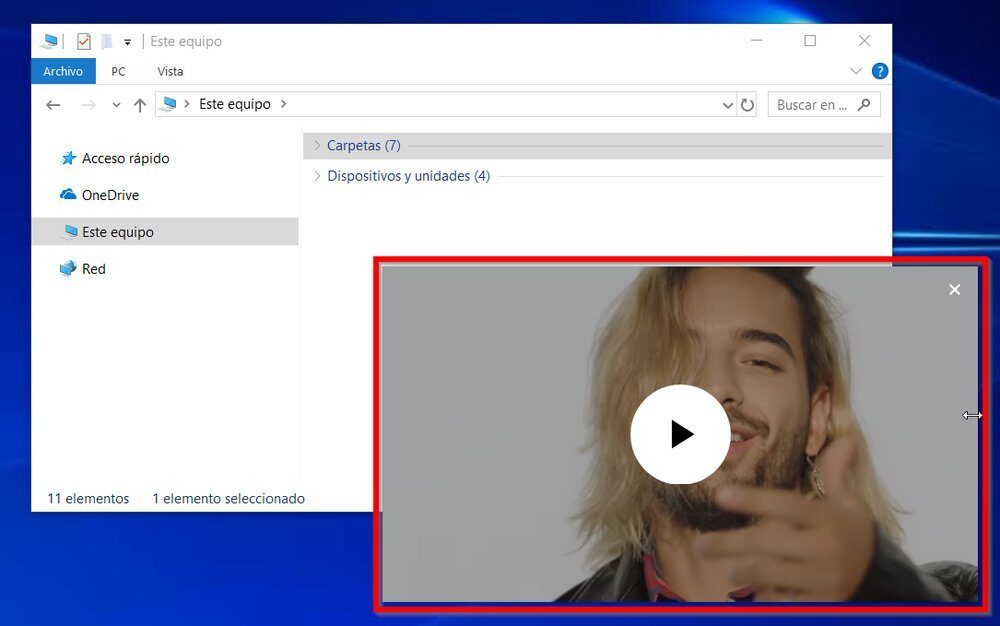Click the Dispositivos y unidades (4) header text
The width and height of the screenshot is (1000, 626).
coord(409,176)
